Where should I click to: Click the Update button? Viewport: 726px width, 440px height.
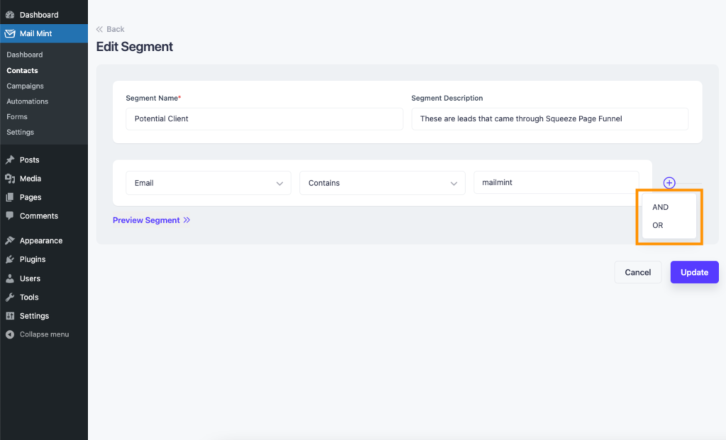[x=695, y=272]
